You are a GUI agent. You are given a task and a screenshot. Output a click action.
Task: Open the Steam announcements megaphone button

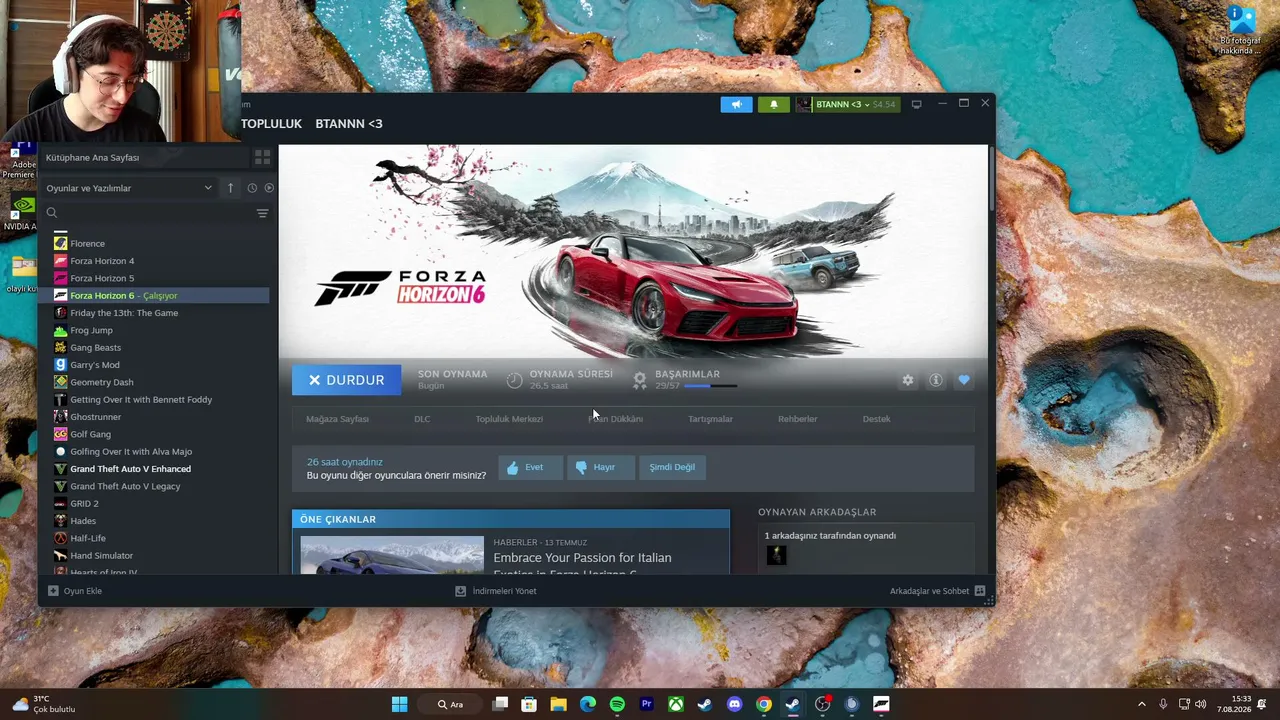(x=736, y=104)
